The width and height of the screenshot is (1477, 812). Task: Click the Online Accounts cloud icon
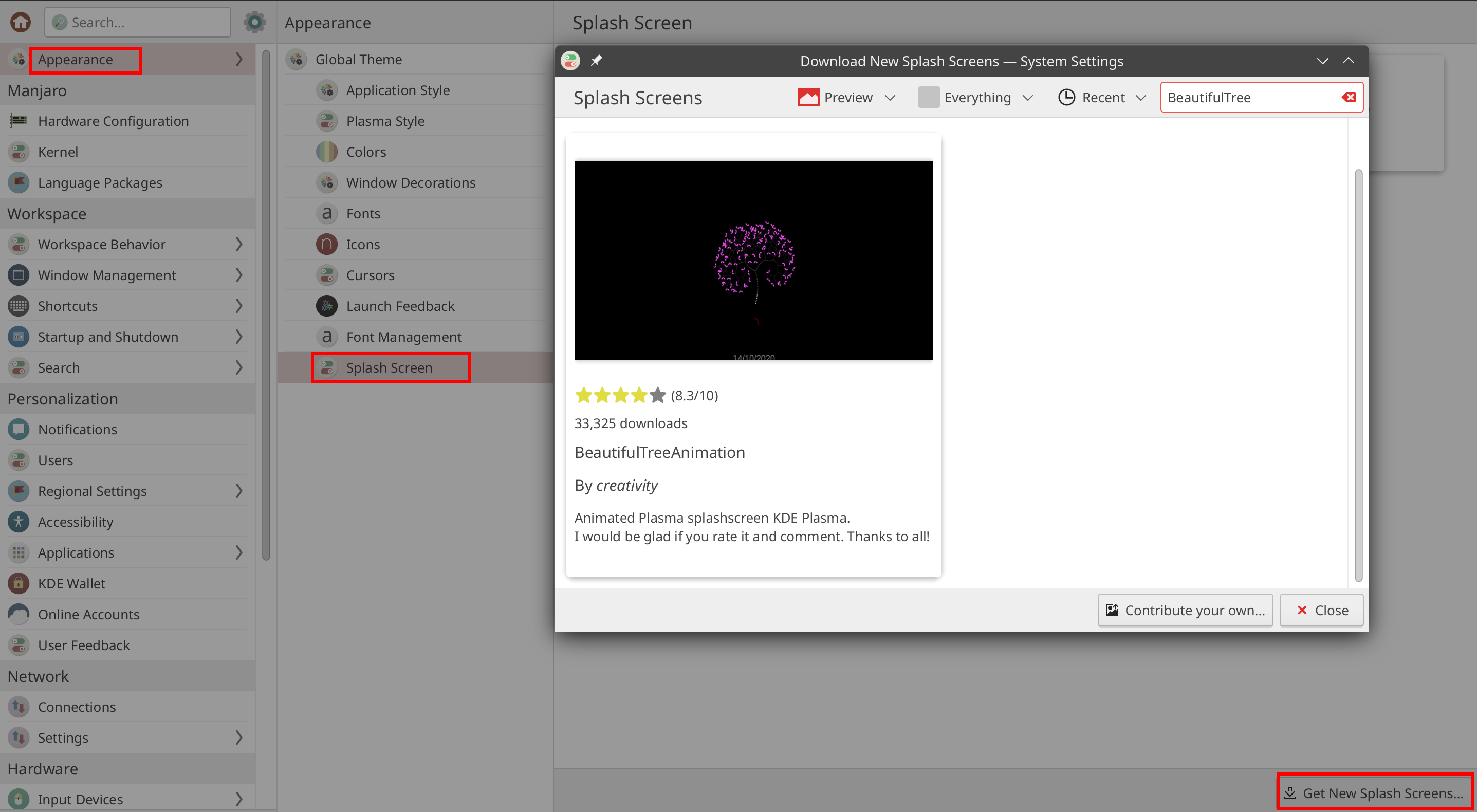point(19,614)
